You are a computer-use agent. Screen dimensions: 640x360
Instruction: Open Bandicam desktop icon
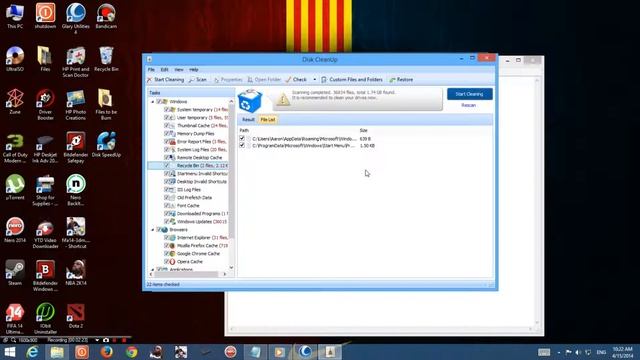click(106, 16)
